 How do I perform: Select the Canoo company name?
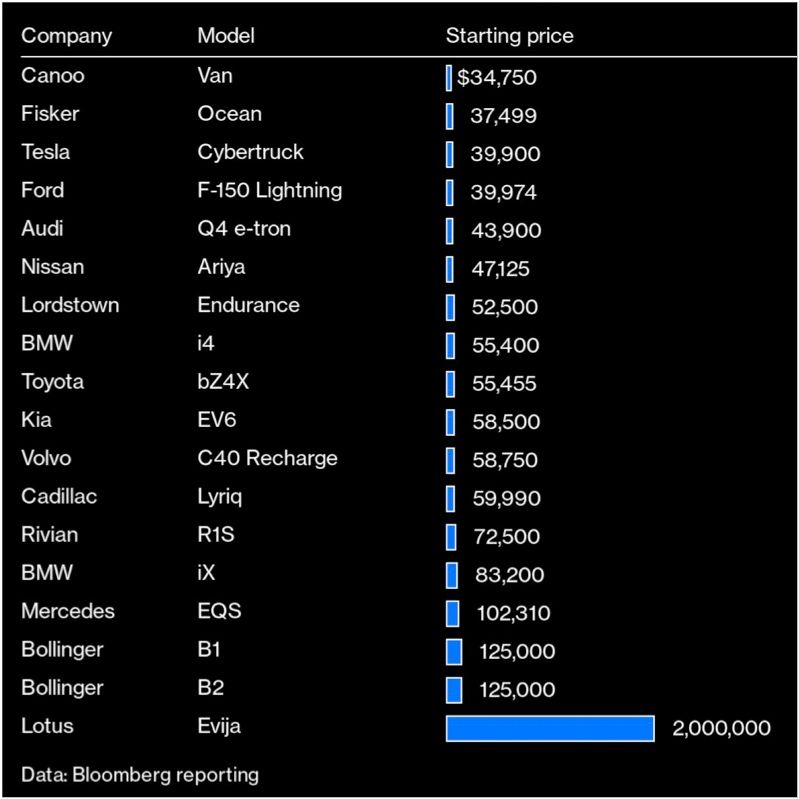click(53, 76)
